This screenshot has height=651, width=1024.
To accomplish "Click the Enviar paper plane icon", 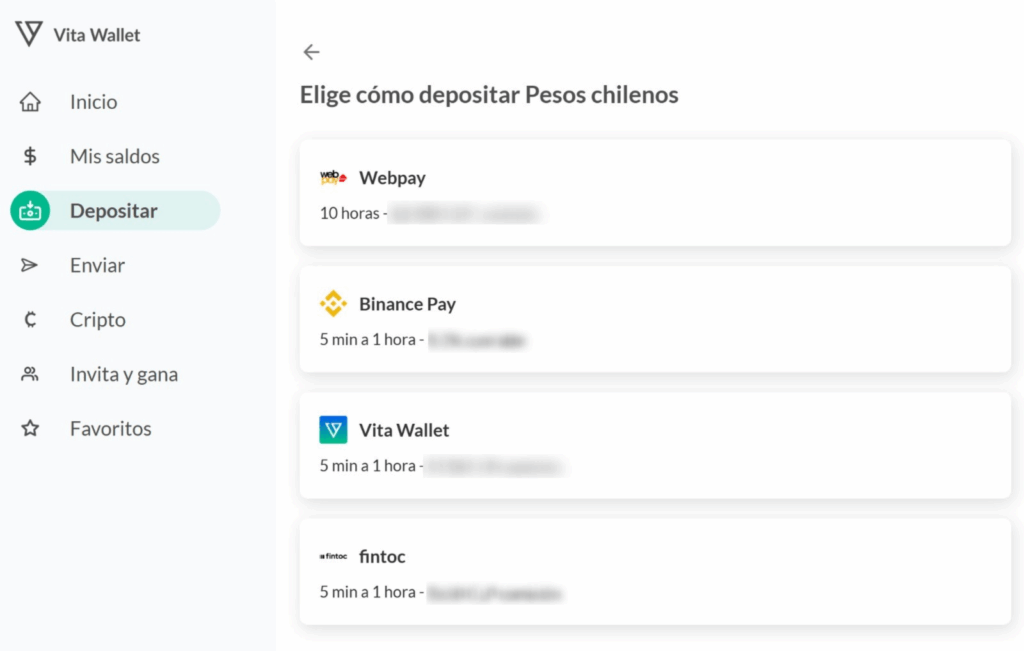I will (29, 265).
